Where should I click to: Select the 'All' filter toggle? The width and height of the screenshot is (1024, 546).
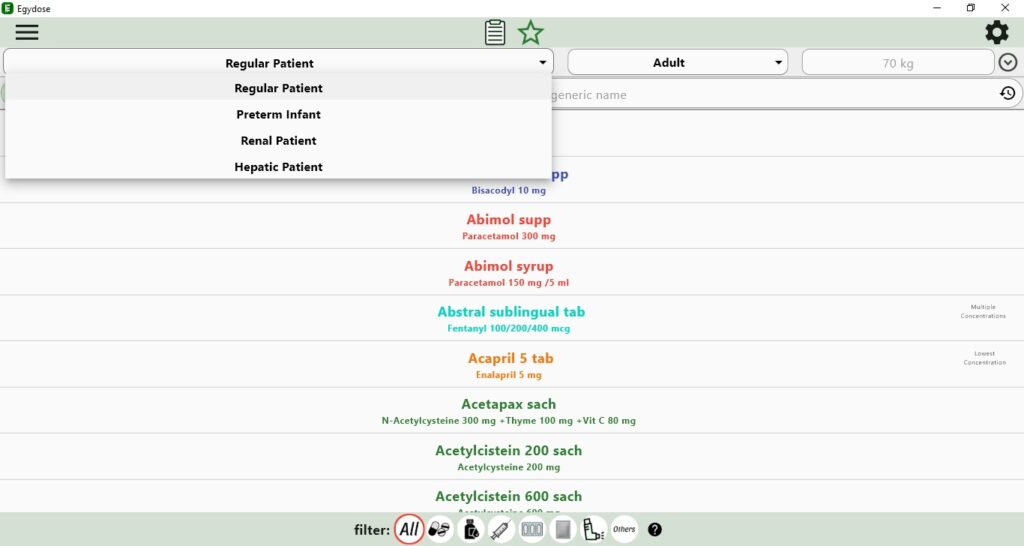click(x=408, y=529)
